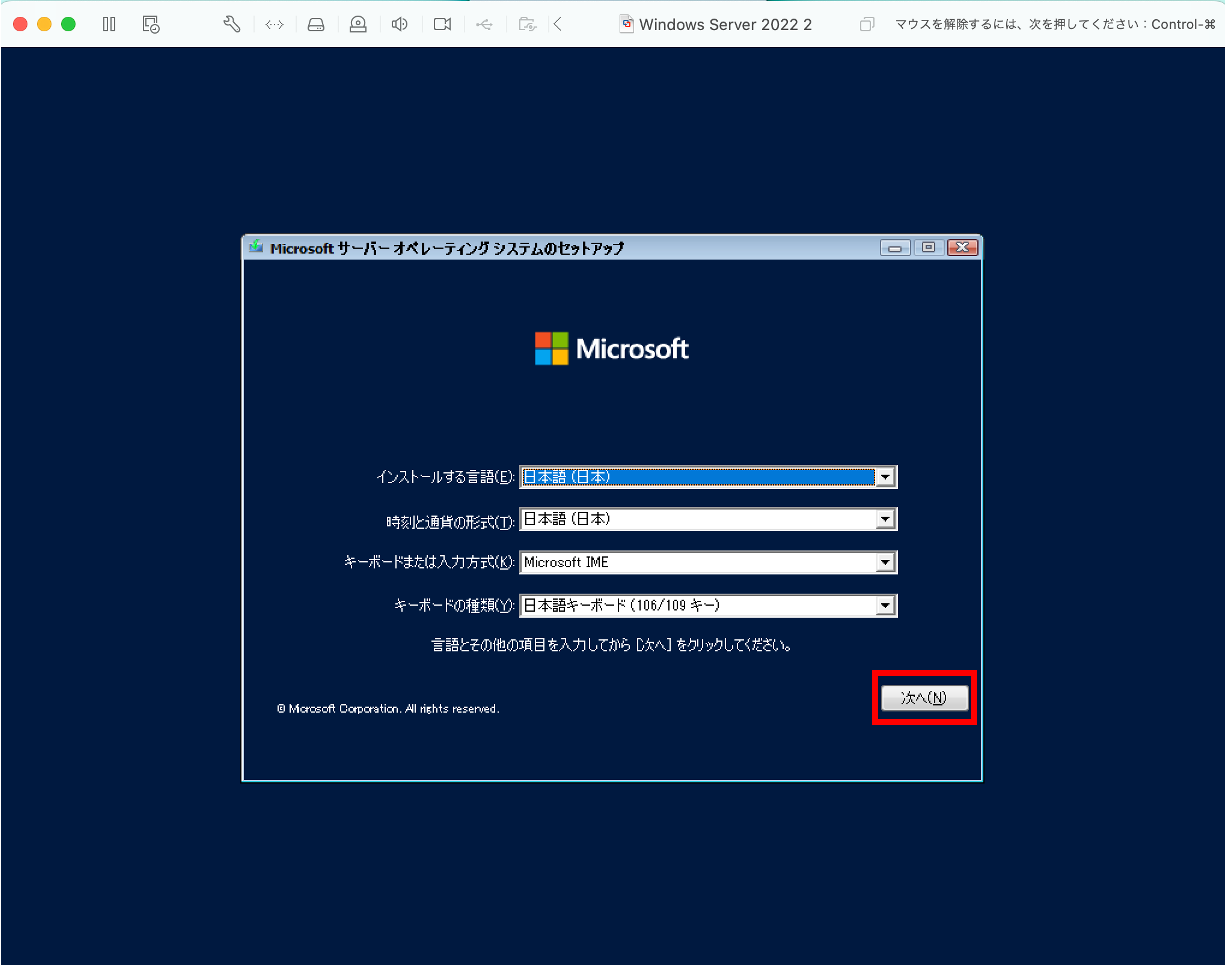Click the setup window title bar icon
1226x966 pixels.
coord(257,247)
